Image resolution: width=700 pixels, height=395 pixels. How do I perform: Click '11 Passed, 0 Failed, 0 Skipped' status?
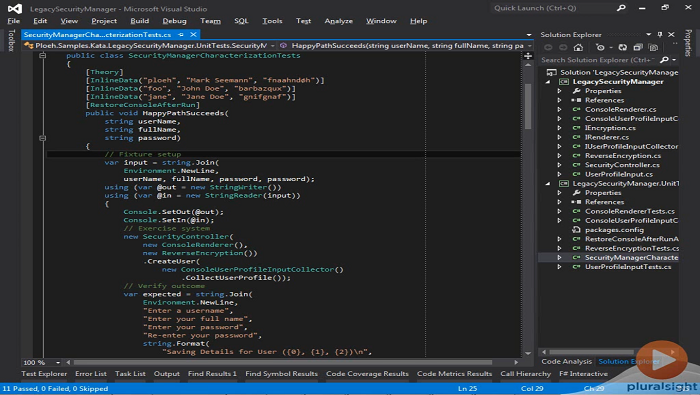point(55,389)
